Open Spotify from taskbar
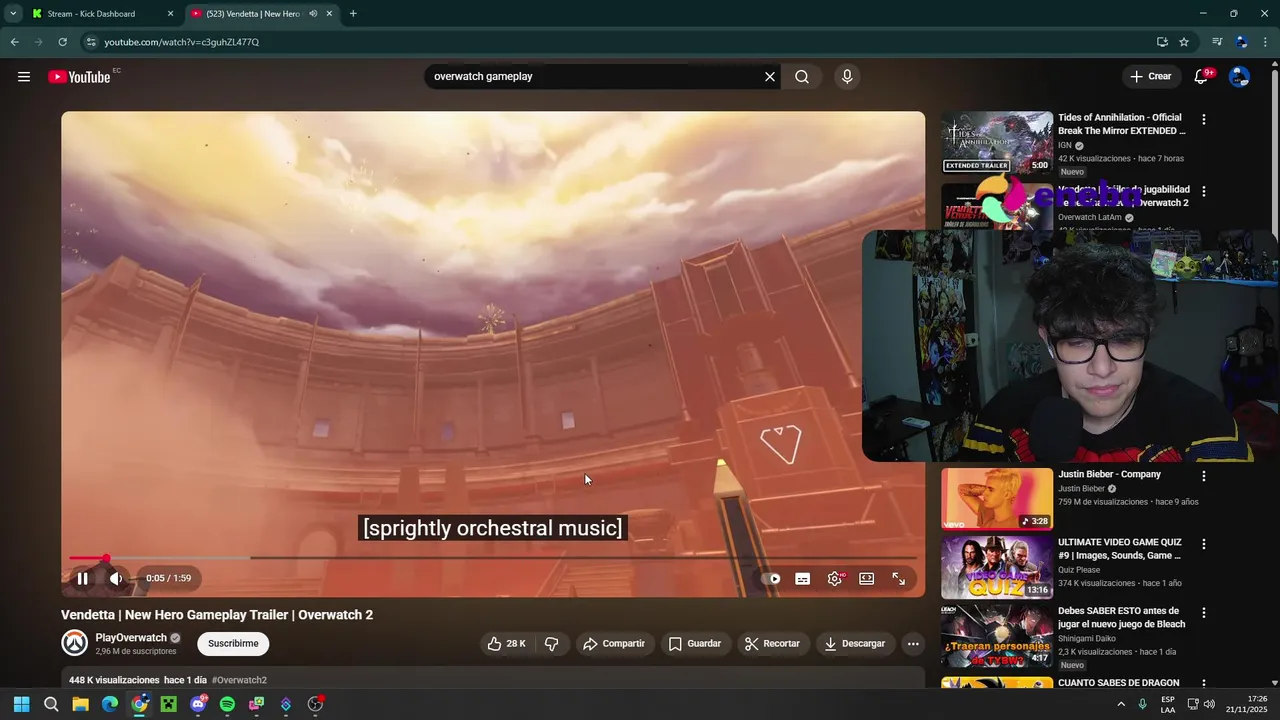Image resolution: width=1280 pixels, height=720 pixels. [x=227, y=704]
